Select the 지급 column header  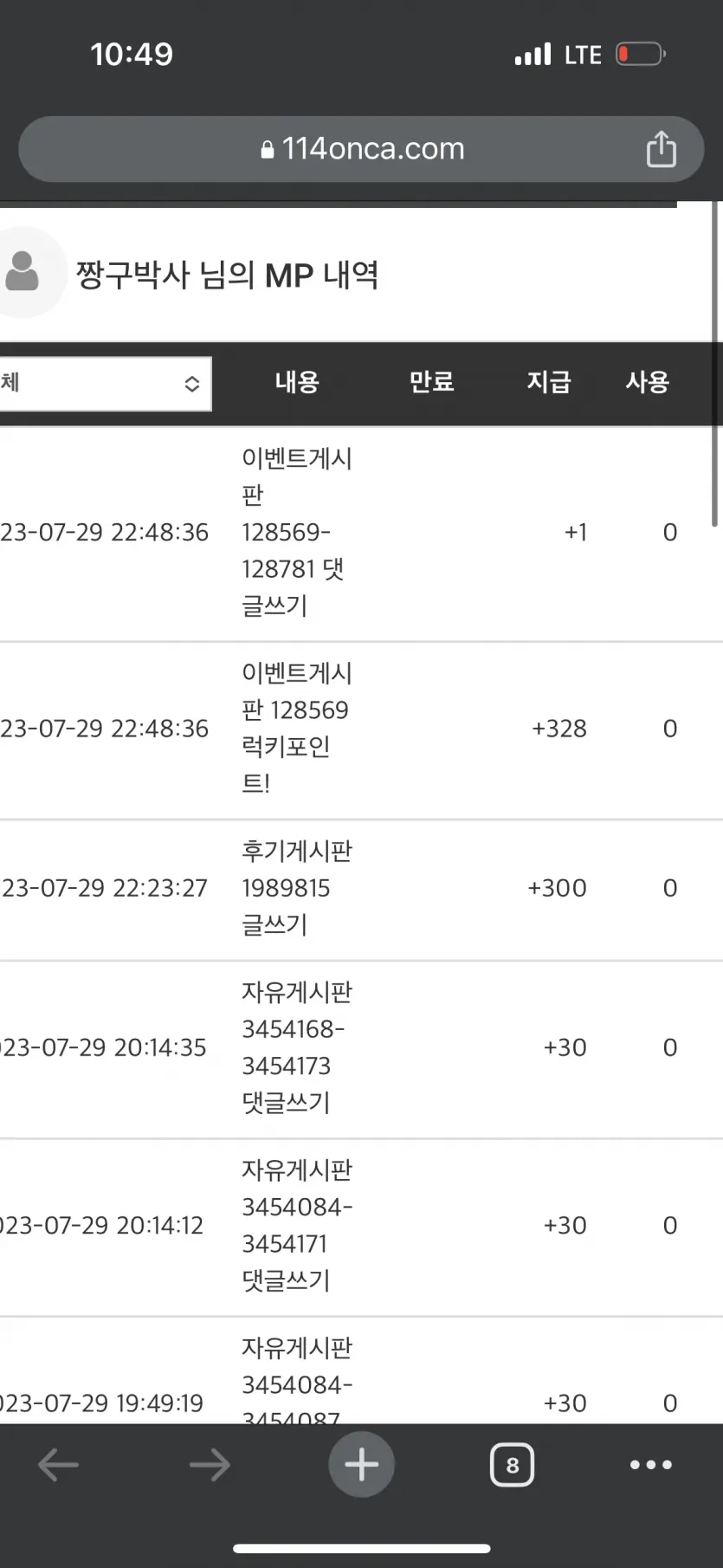point(549,382)
